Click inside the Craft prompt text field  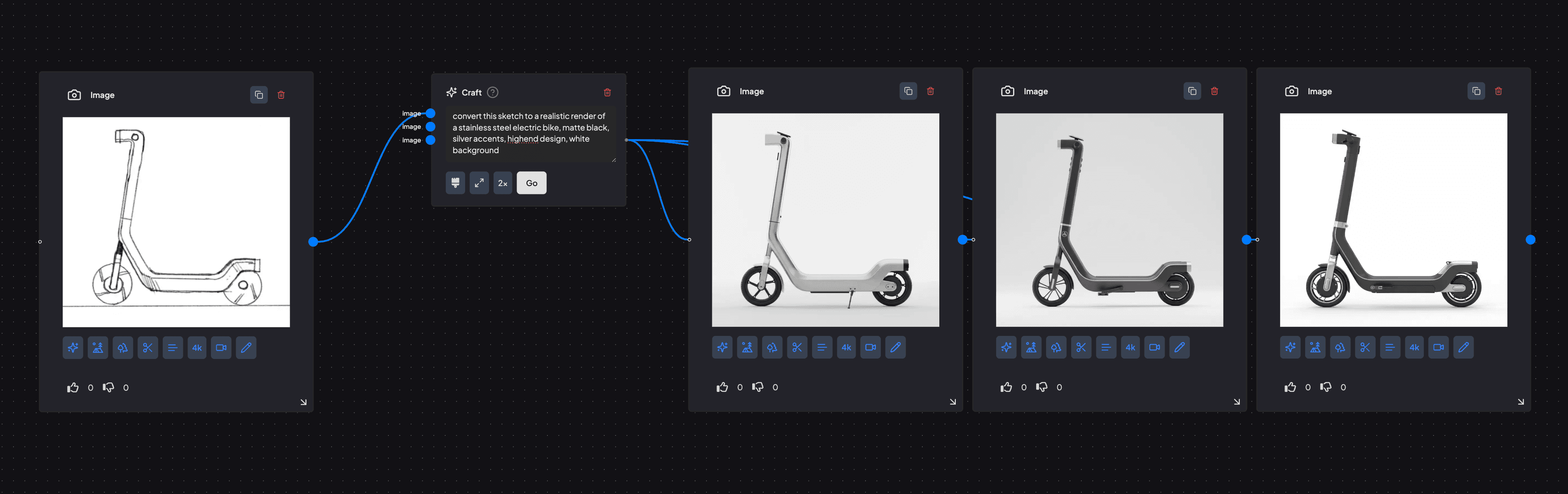pyautogui.click(x=529, y=134)
